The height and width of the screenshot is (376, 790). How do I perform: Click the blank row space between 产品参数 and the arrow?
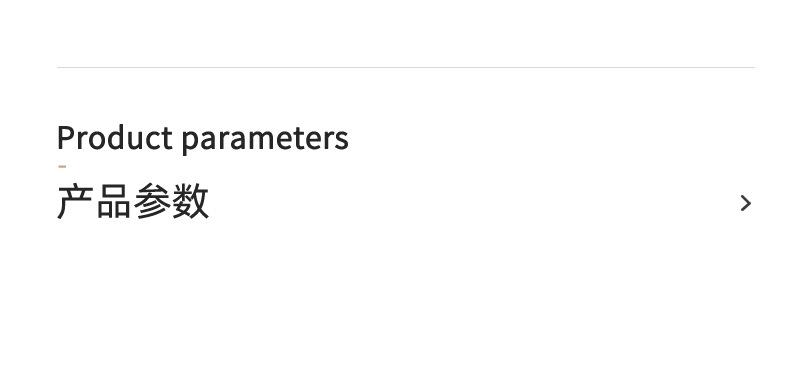pos(474,203)
